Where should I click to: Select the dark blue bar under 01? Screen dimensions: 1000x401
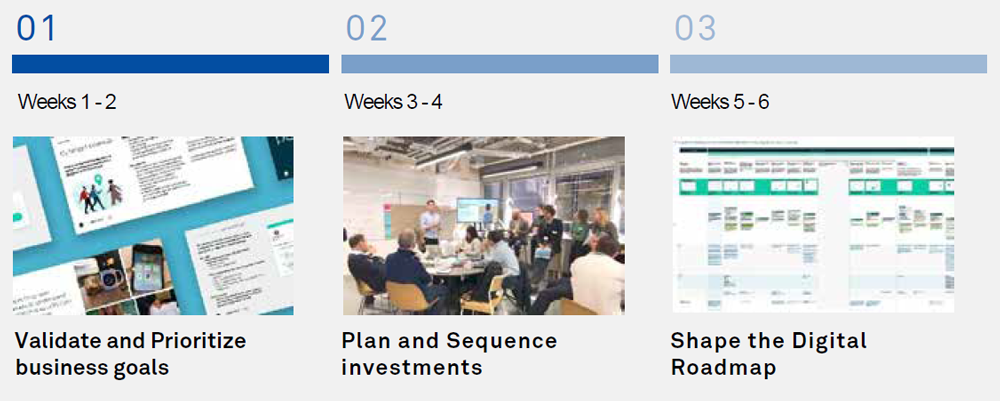pyautogui.click(x=170, y=64)
